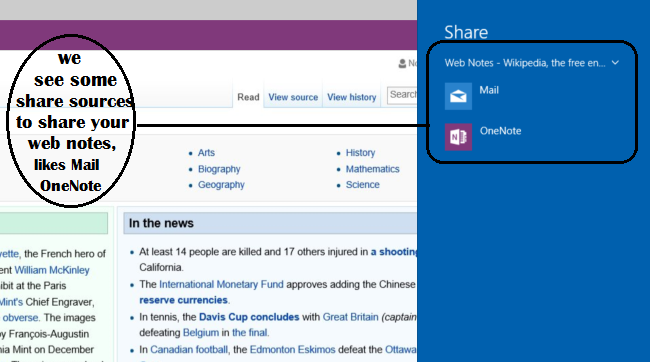Click the OneNote app icon
Screen dimensions: 650x362
[x=458, y=137]
